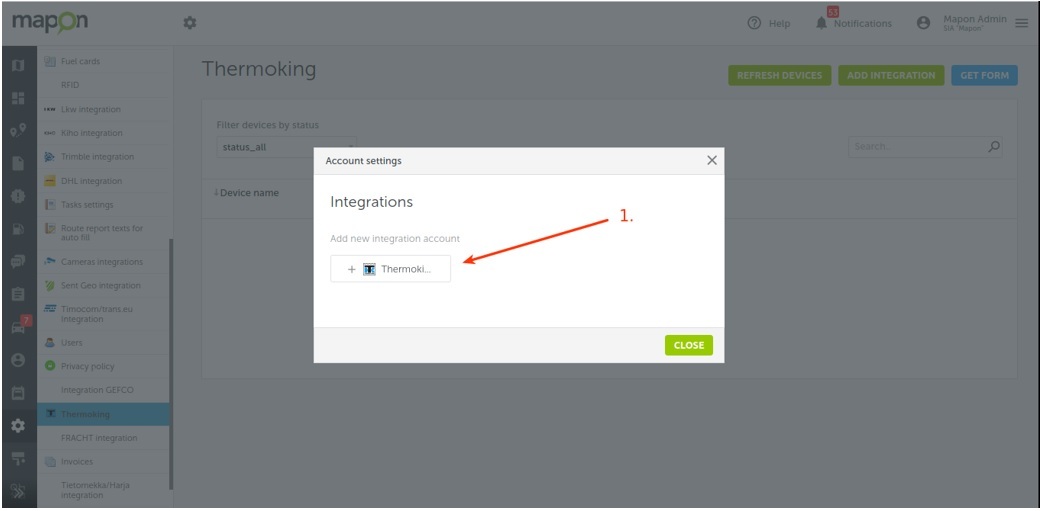The width and height of the screenshot is (1044, 511).
Task: Open the settings gear in side rail
Action: 18,426
